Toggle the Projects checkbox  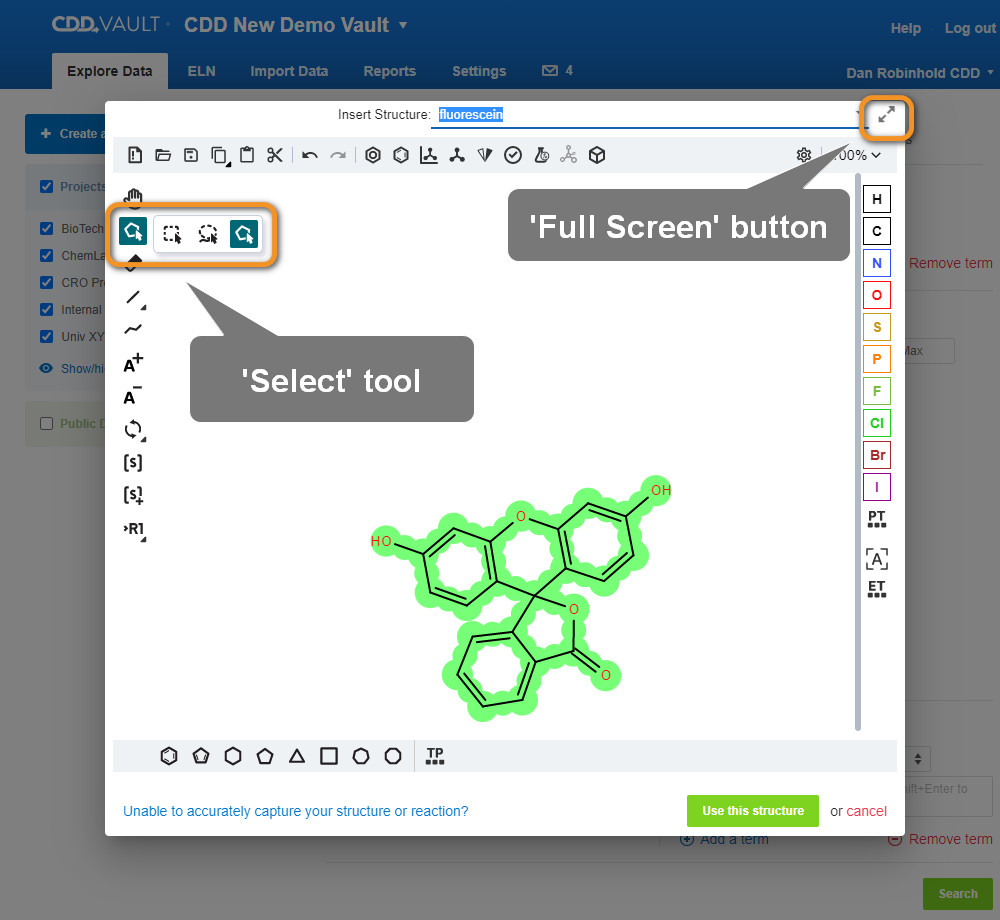point(46,187)
